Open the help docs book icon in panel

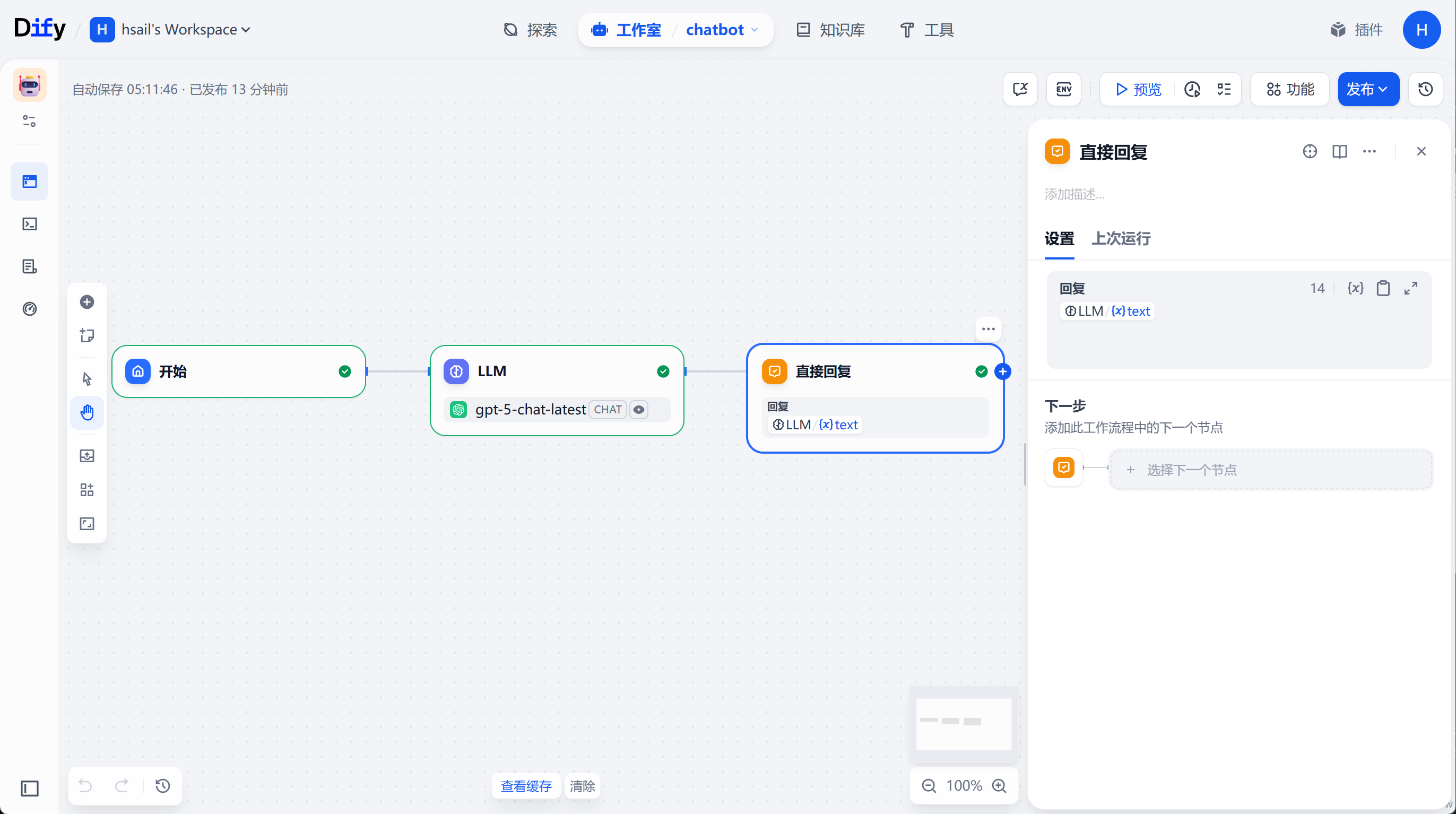pyautogui.click(x=1340, y=151)
